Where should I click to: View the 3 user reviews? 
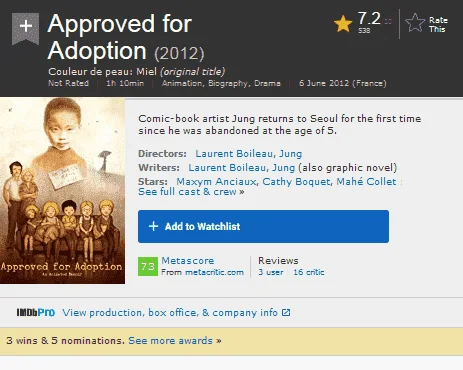tap(271, 272)
